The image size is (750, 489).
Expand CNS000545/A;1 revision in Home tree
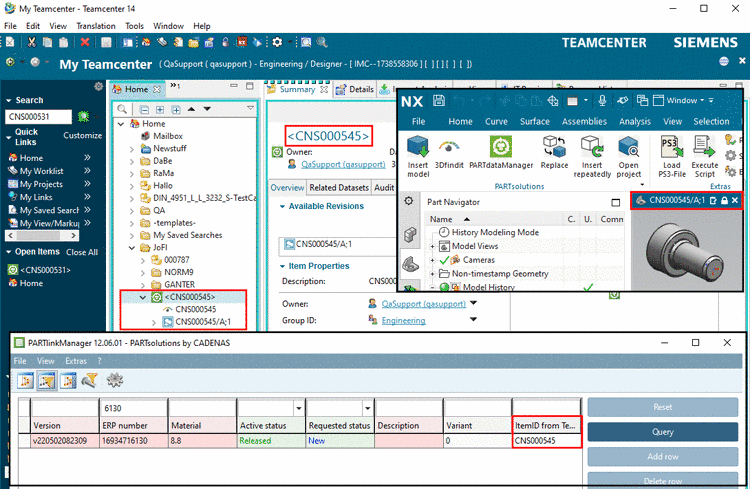pyautogui.click(x=154, y=322)
